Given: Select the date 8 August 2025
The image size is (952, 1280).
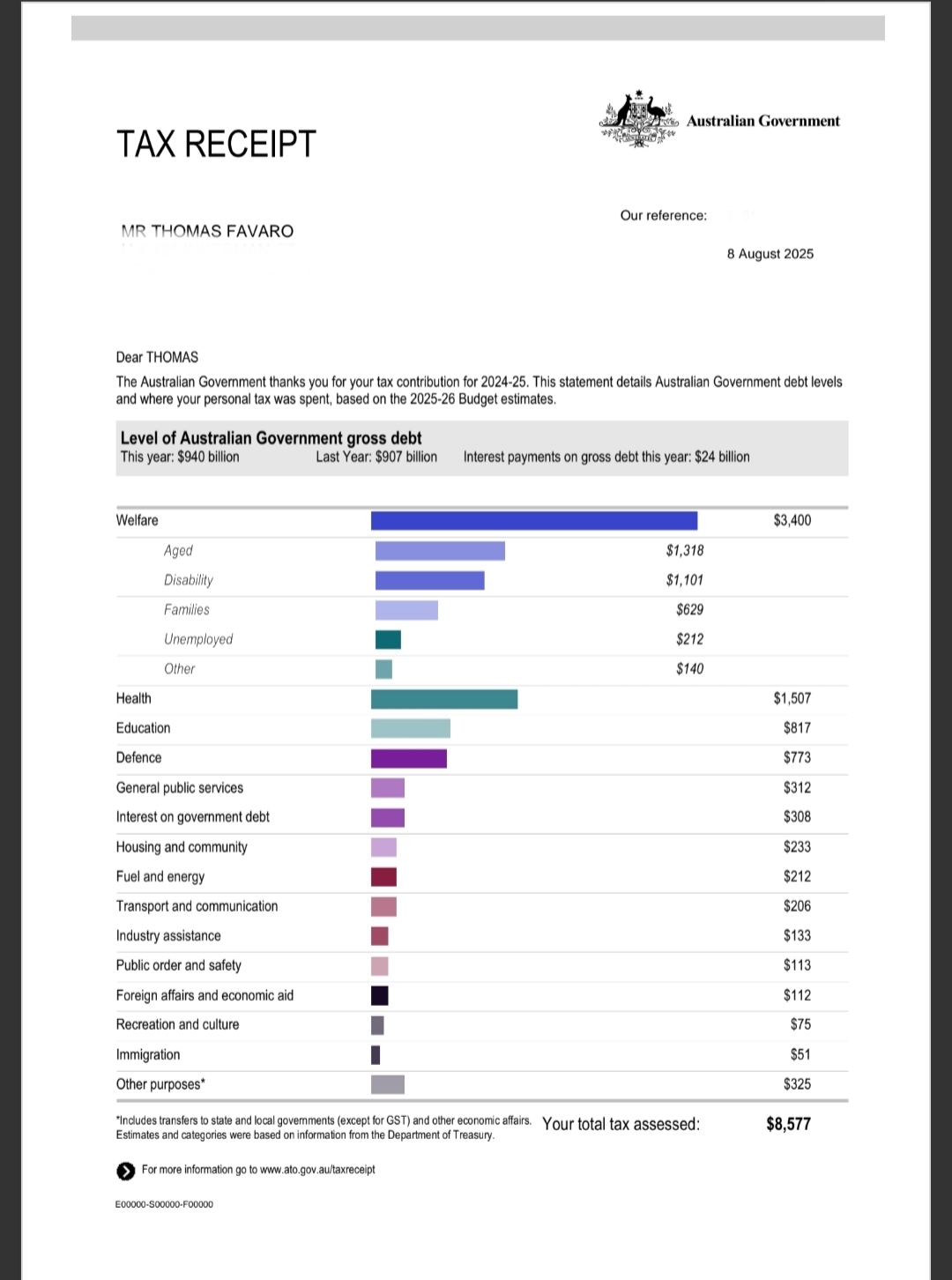Looking at the screenshot, I should tap(770, 254).
